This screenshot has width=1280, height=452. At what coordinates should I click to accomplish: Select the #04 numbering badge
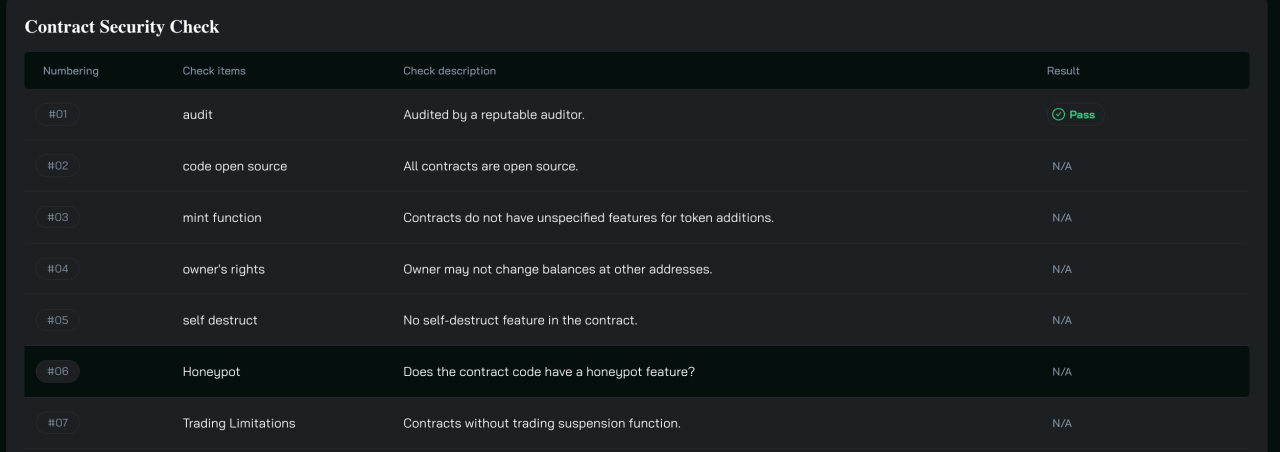pos(58,269)
